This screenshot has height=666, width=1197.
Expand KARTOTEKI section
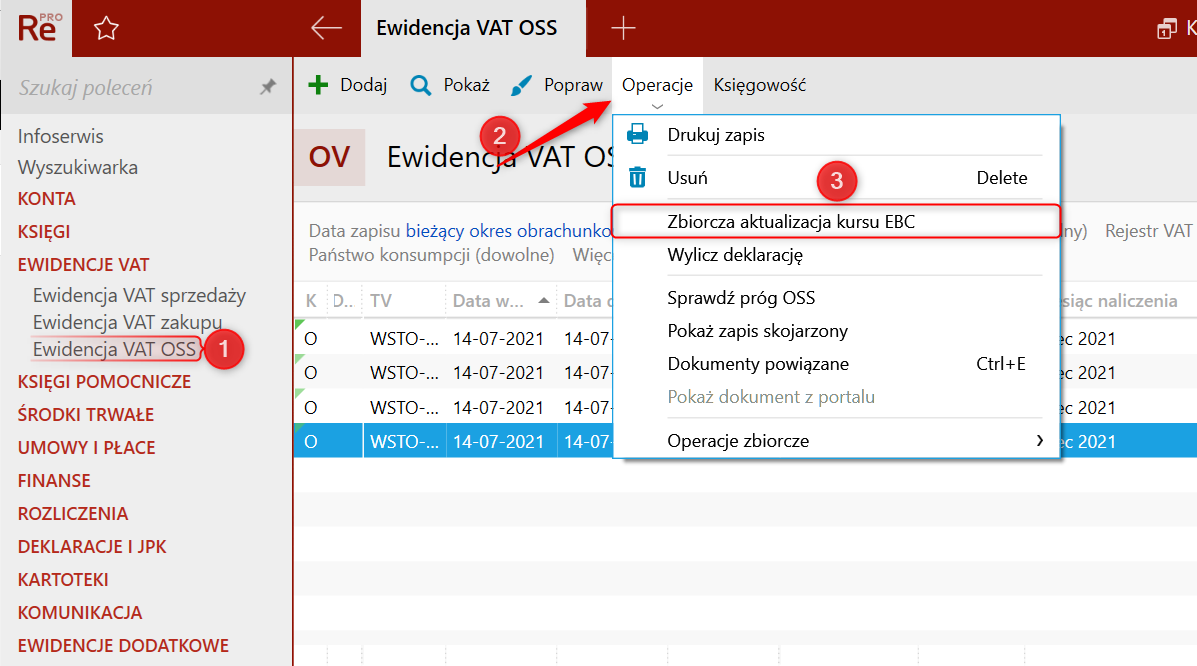(x=63, y=580)
